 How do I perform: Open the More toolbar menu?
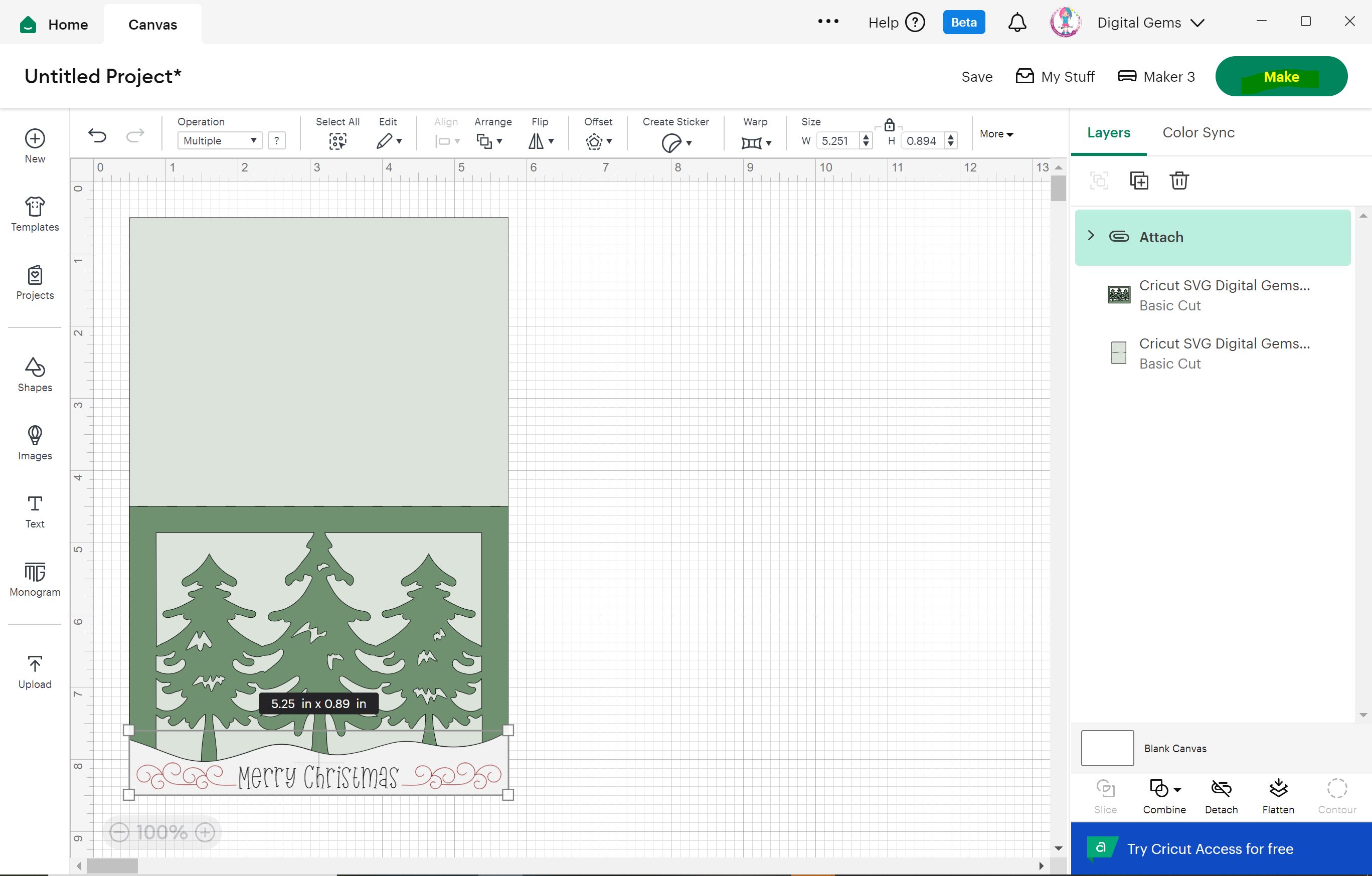click(996, 134)
